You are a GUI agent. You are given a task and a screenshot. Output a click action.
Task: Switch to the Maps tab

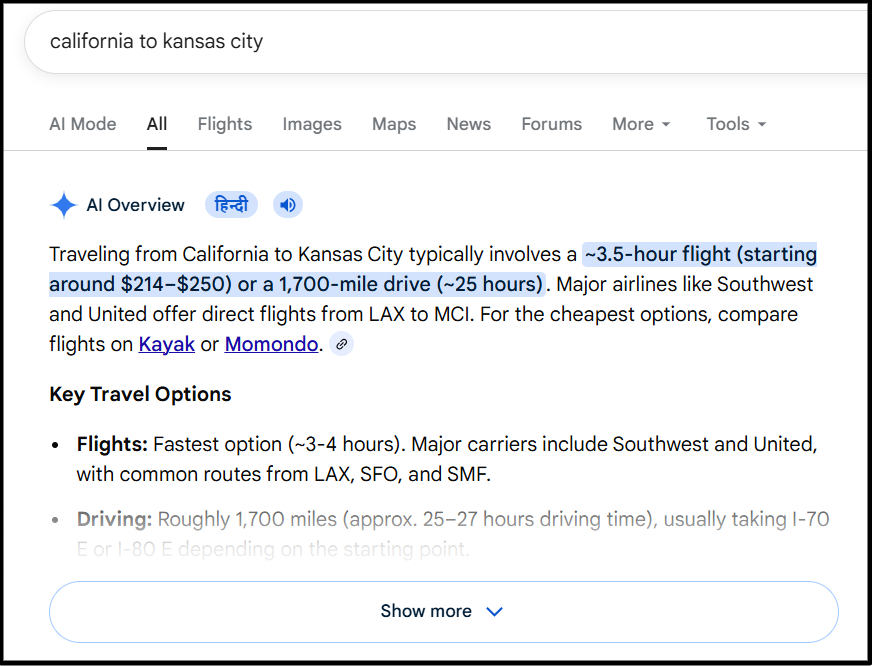coord(394,124)
